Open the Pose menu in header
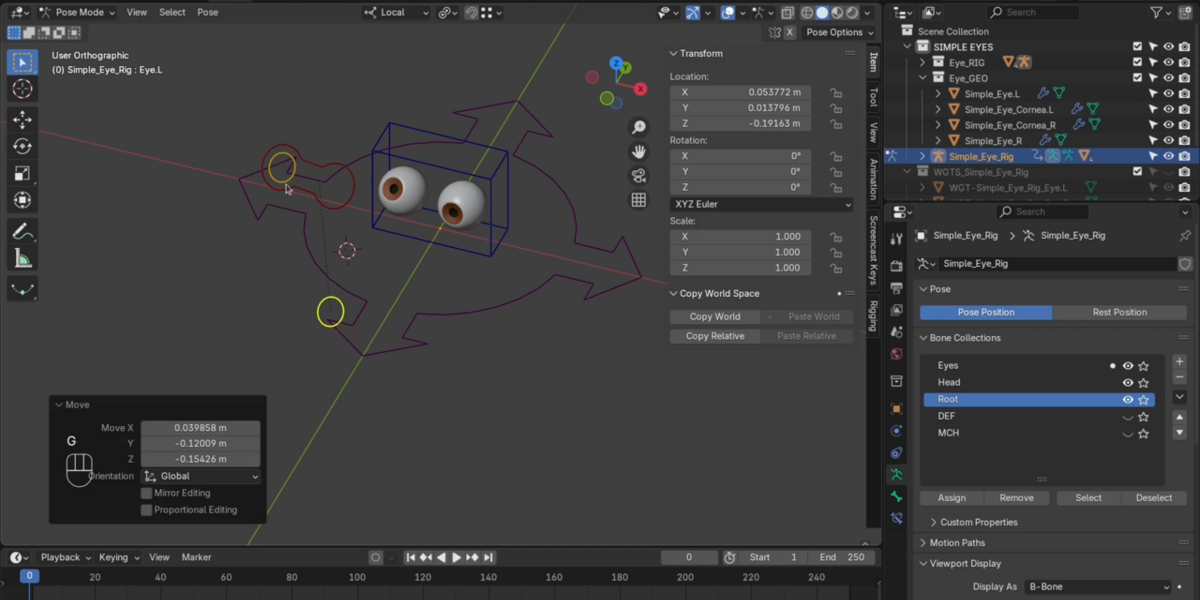 pyautogui.click(x=207, y=12)
